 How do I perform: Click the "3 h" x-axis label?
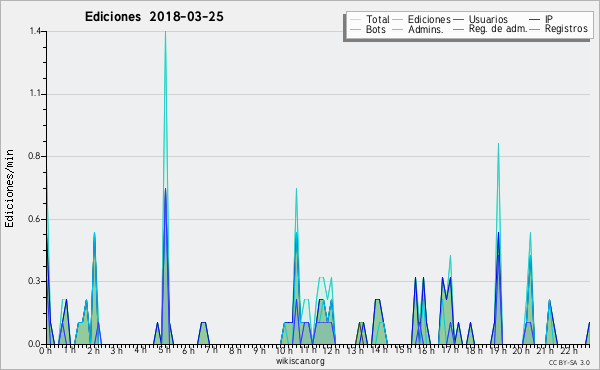tap(117, 350)
